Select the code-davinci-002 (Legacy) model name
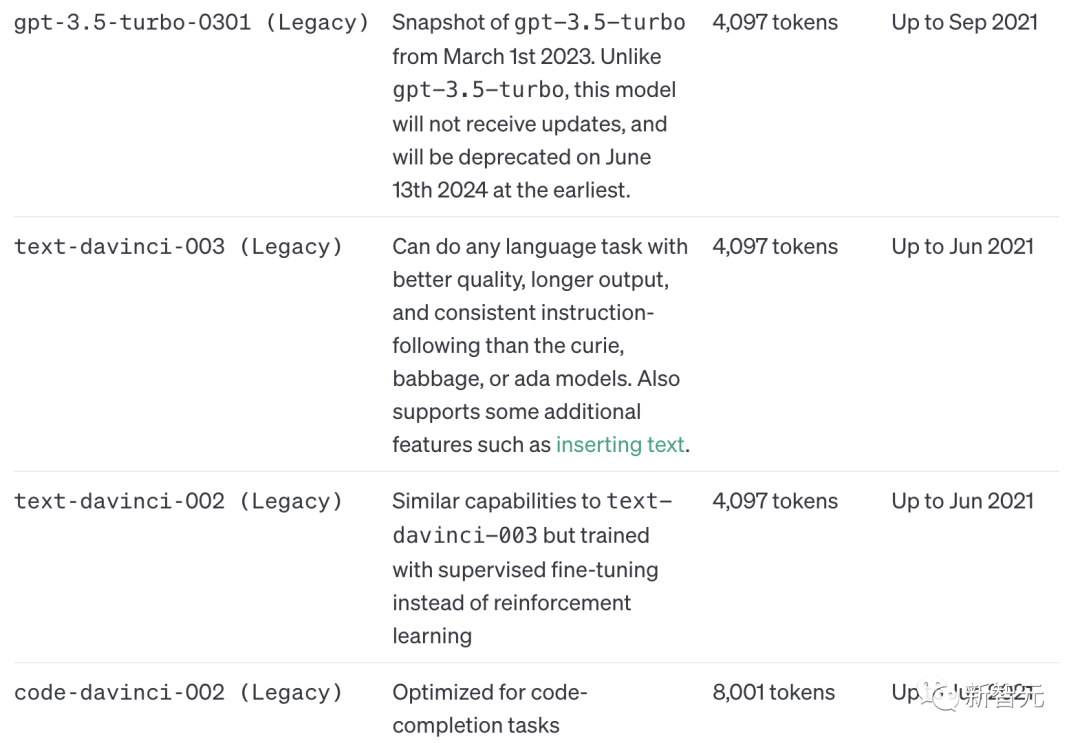 [178, 692]
